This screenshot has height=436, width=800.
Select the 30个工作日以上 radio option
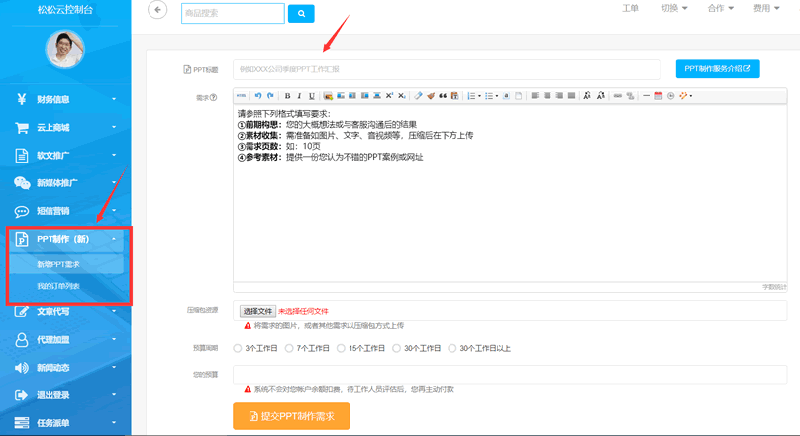pyautogui.click(x=452, y=348)
